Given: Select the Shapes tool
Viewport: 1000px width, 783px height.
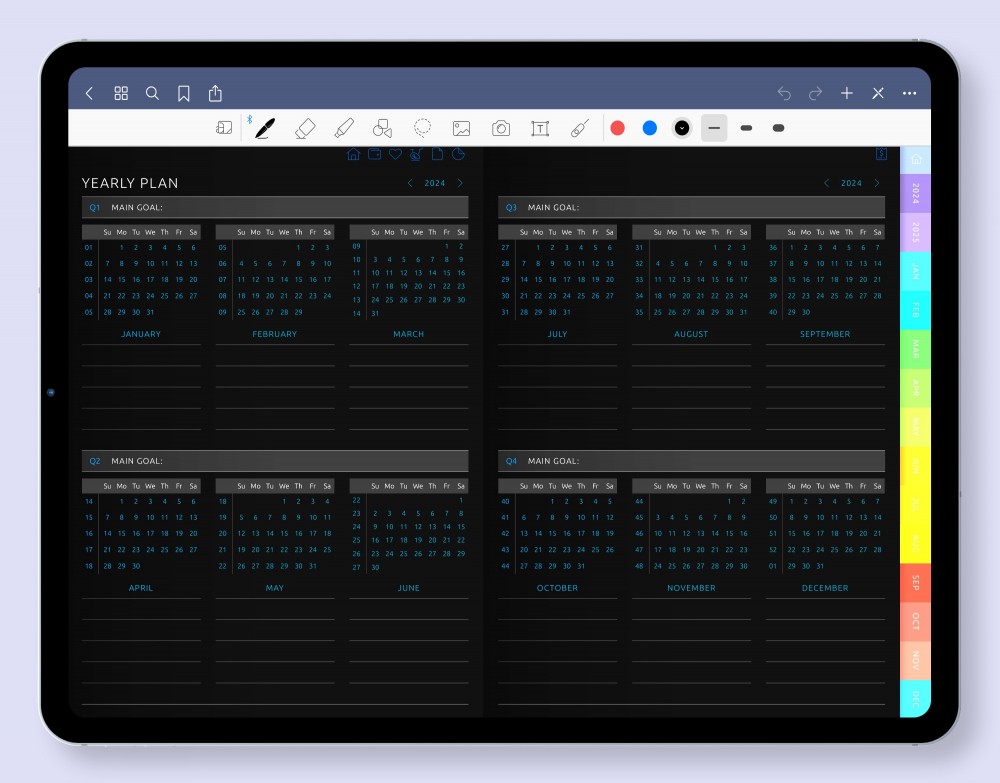Looking at the screenshot, I should point(383,128).
